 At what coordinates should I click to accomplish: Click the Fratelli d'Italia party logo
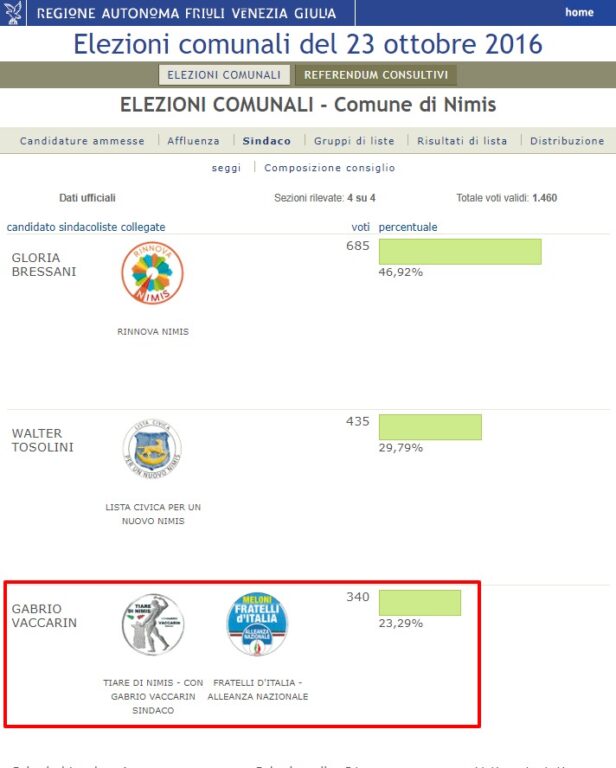tap(257, 624)
